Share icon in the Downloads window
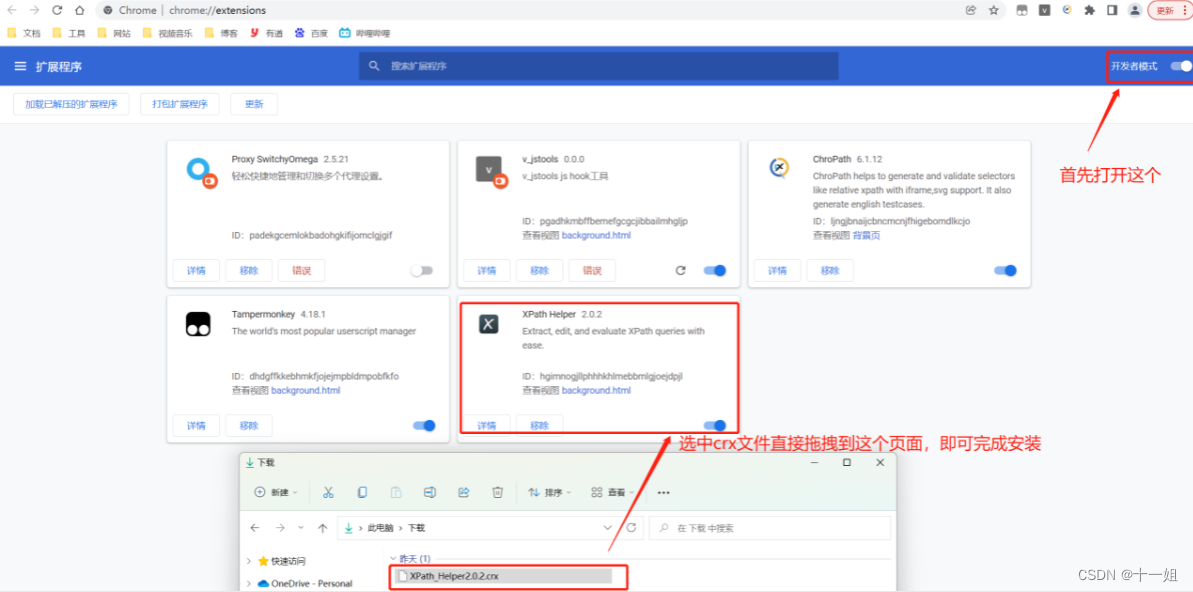 [463, 492]
